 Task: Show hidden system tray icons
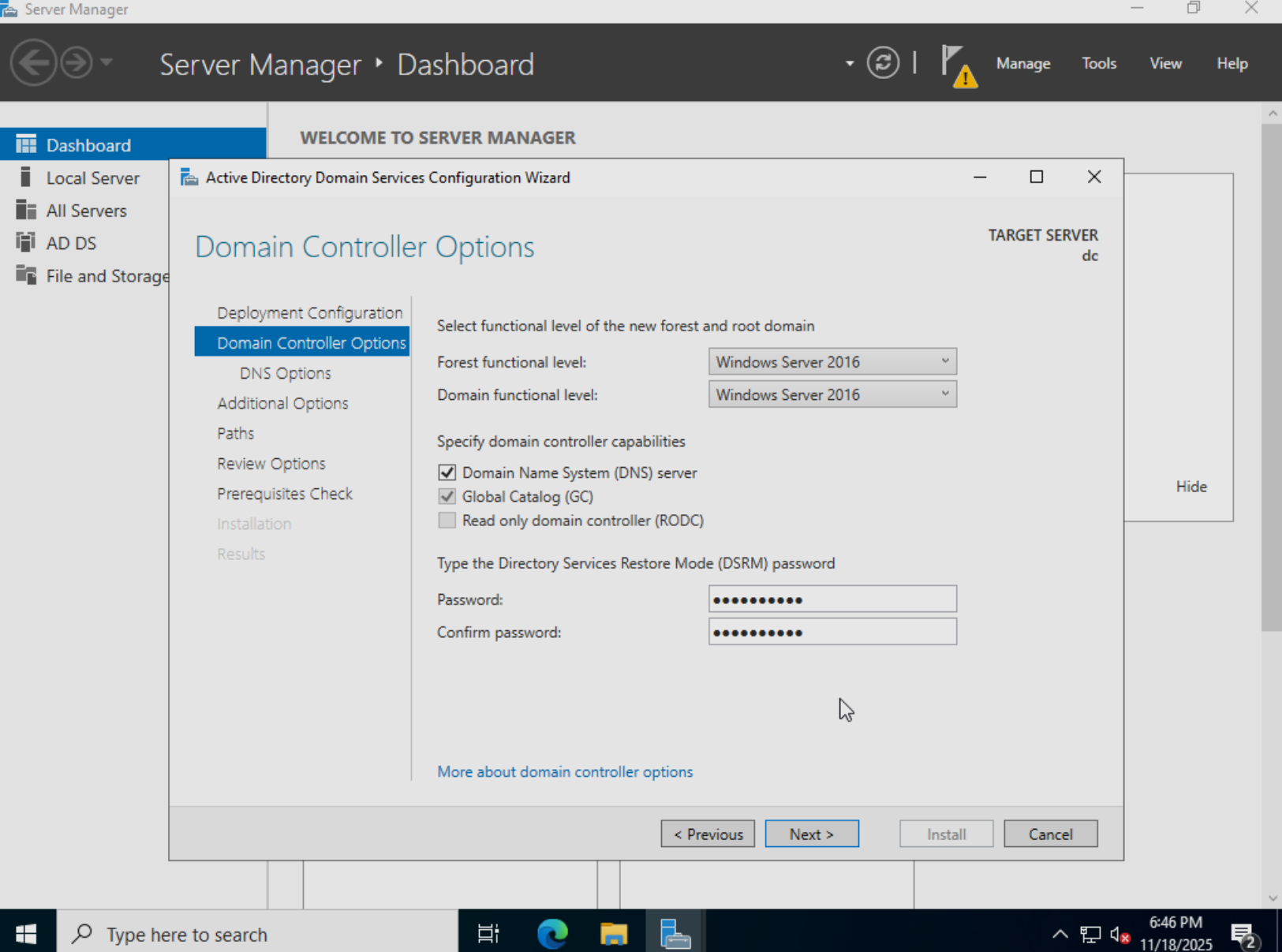pyautogui.click(x=1060, y=935)
